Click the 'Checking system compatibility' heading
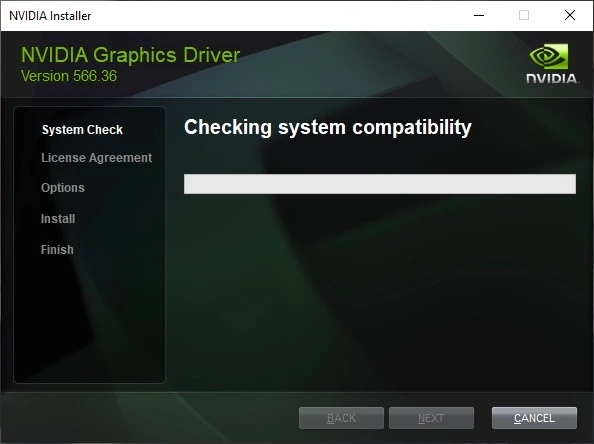The height and width of the screenshot is (444, 594). tap(328, 127)
